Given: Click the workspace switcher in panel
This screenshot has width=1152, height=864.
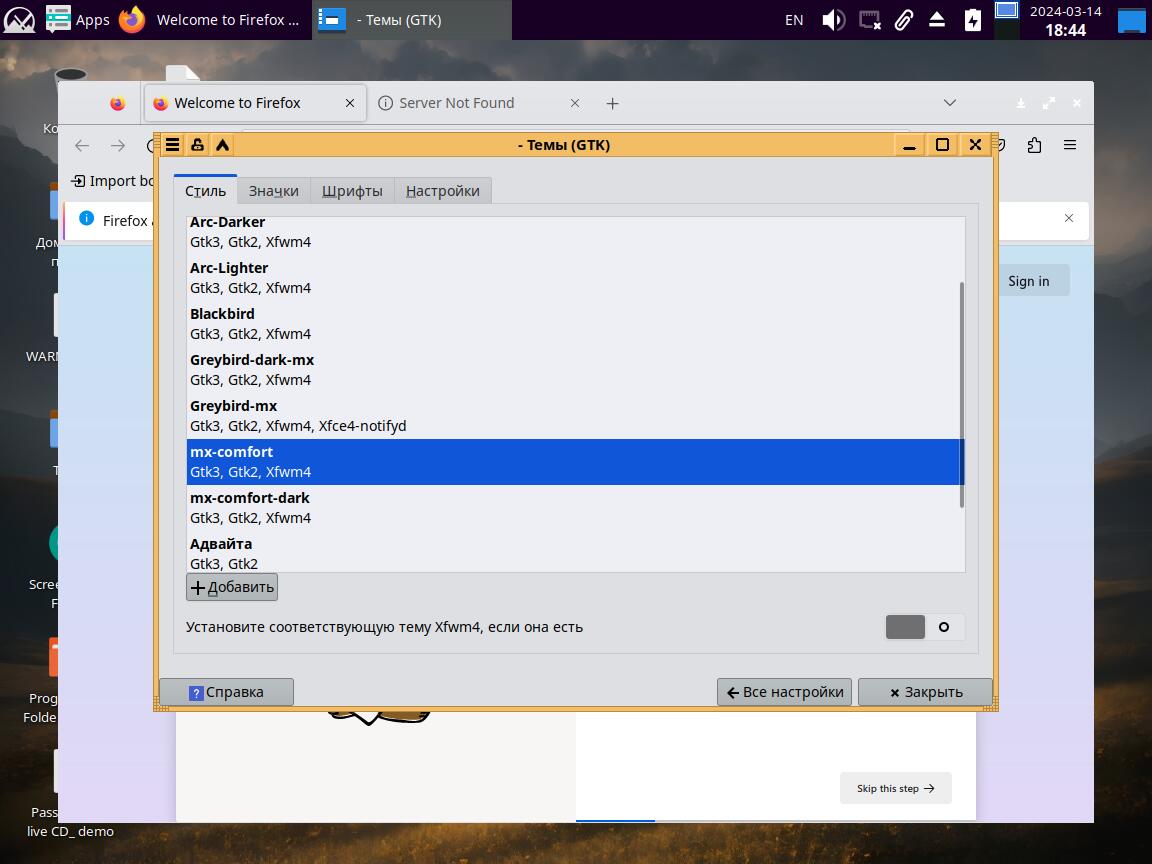Looking at the screenshot, I should 1007,20.
